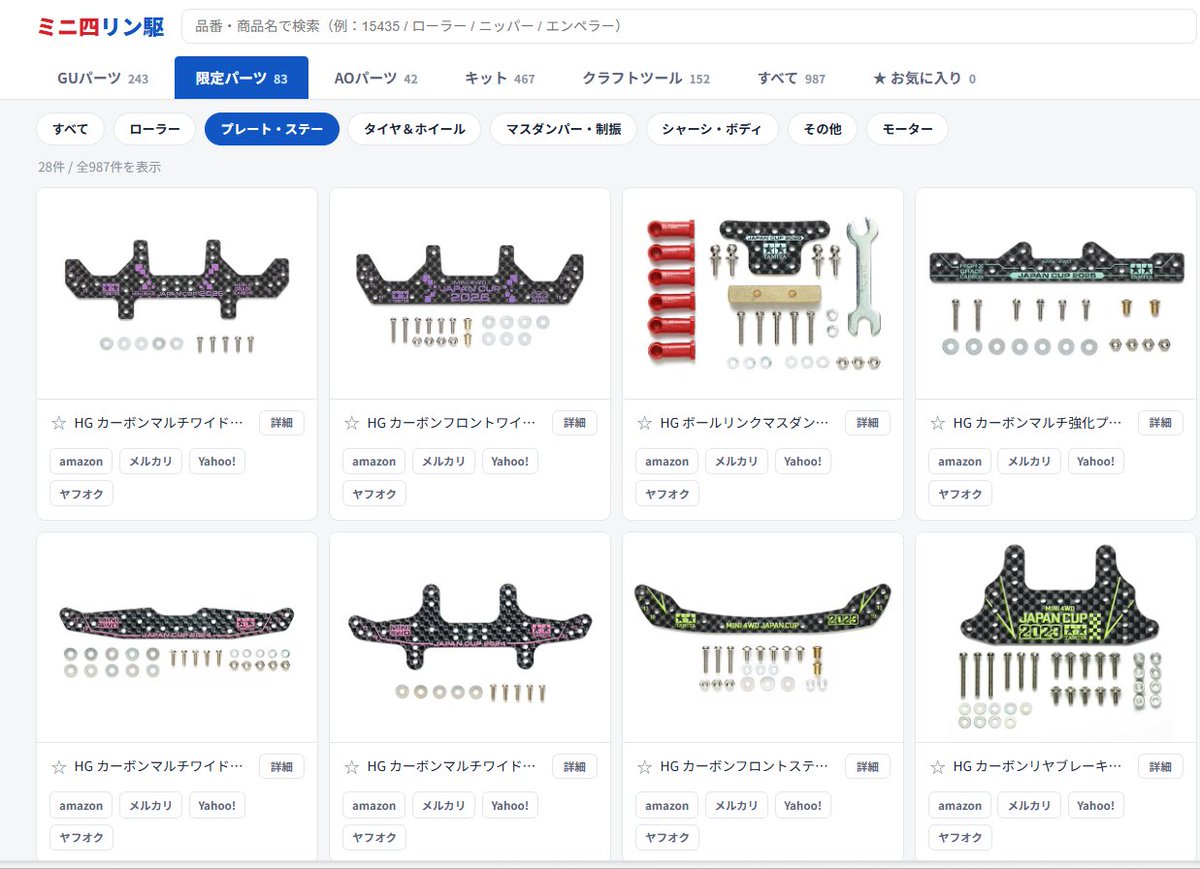Show 詳細 of HG ボールリンクマスダン…

[x=867, y=423]
